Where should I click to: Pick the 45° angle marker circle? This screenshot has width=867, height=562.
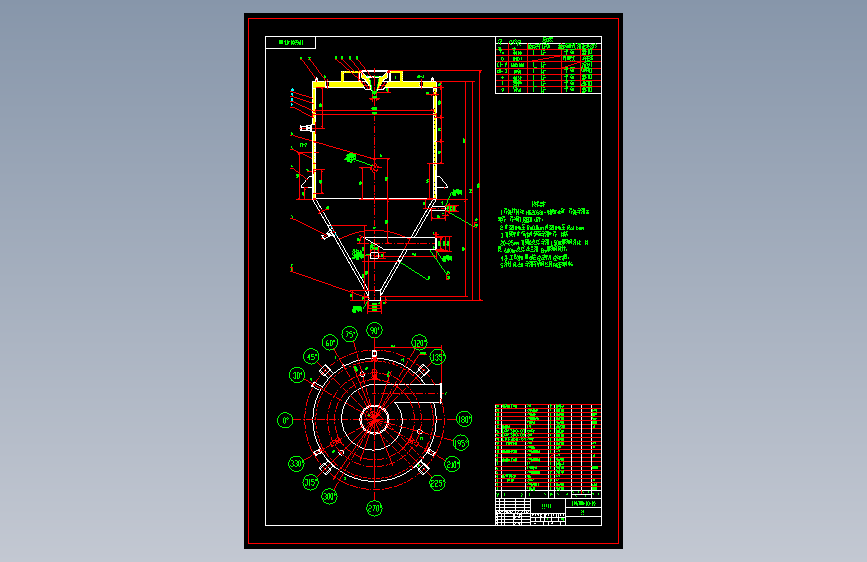311,357
